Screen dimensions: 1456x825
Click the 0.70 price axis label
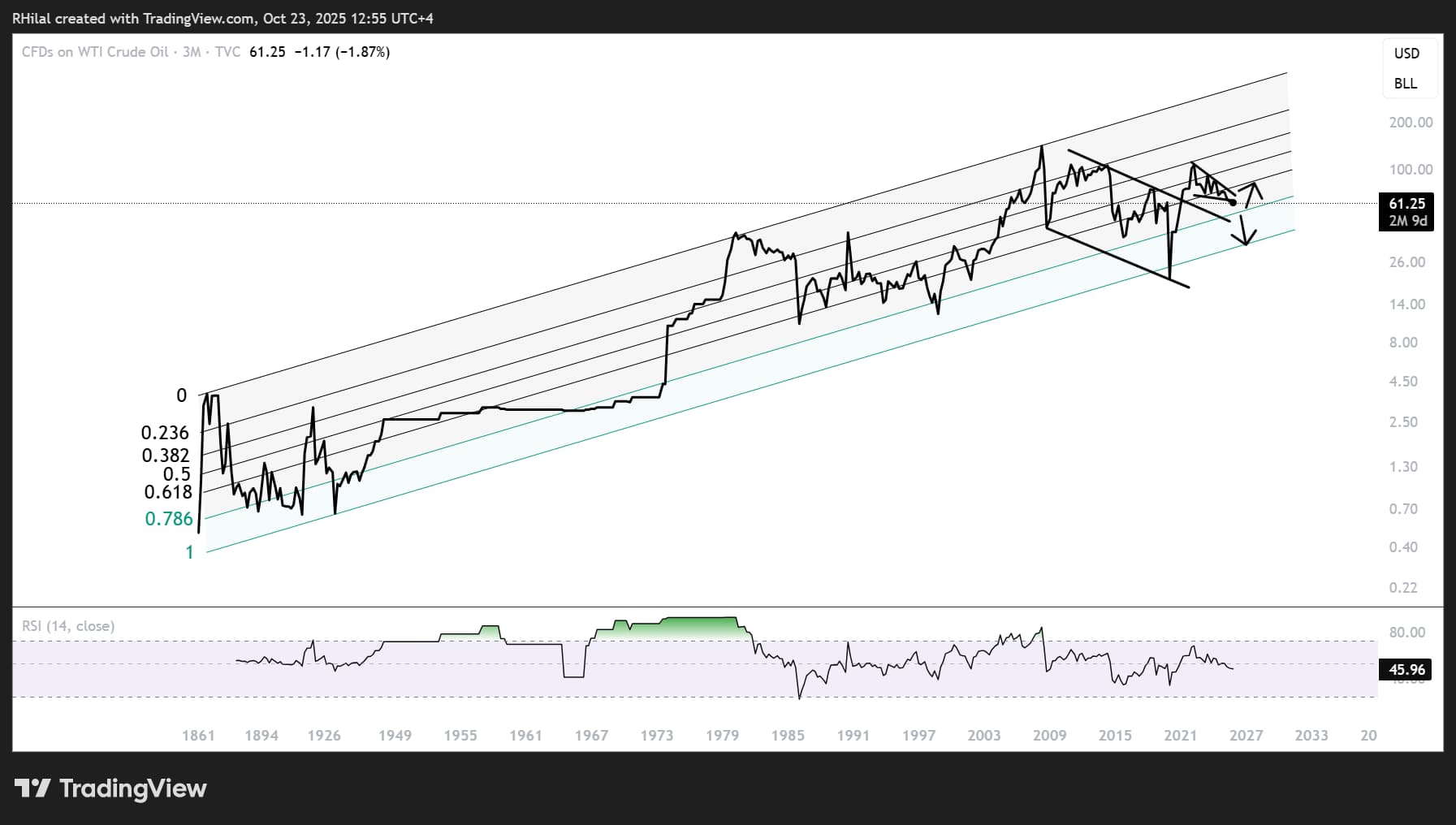click(1403, 509)
